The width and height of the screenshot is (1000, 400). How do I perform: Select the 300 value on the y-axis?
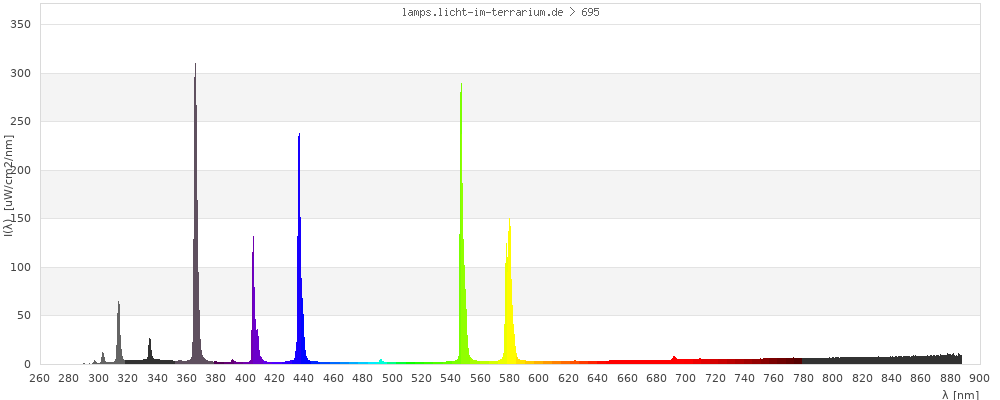(20, 73)
